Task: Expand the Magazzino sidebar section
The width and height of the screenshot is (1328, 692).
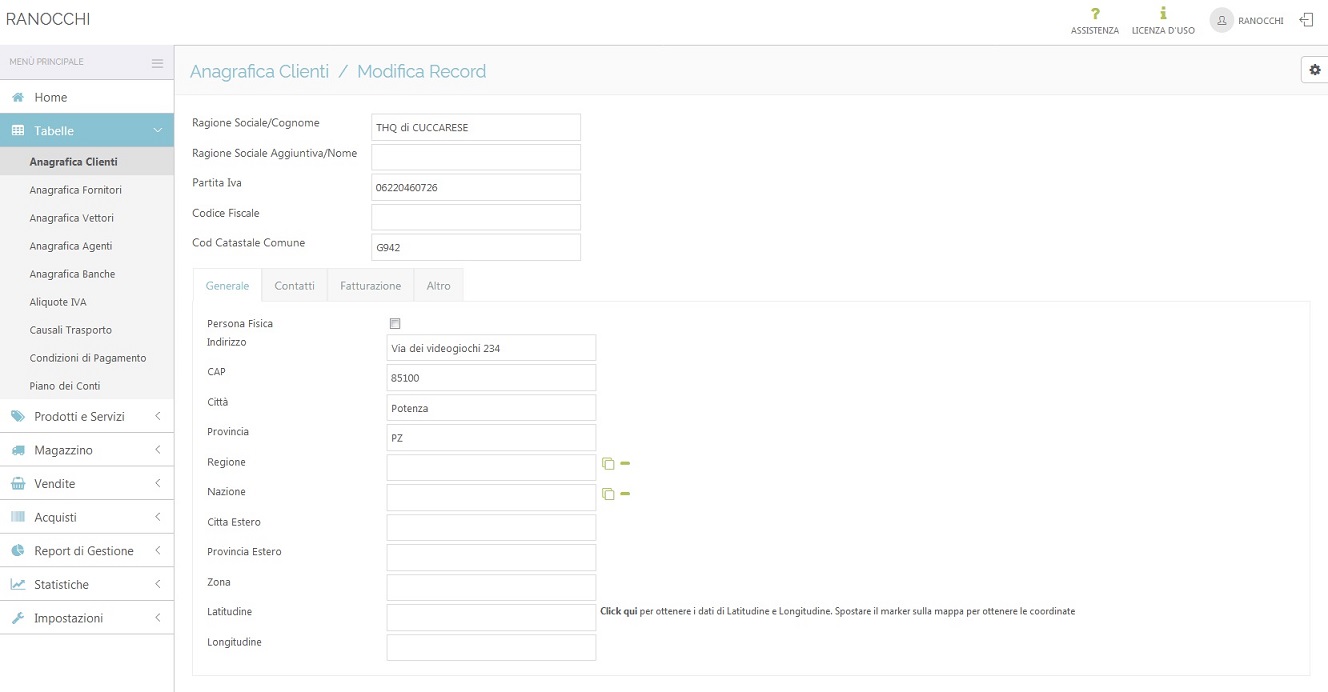Action: point(86,450)
